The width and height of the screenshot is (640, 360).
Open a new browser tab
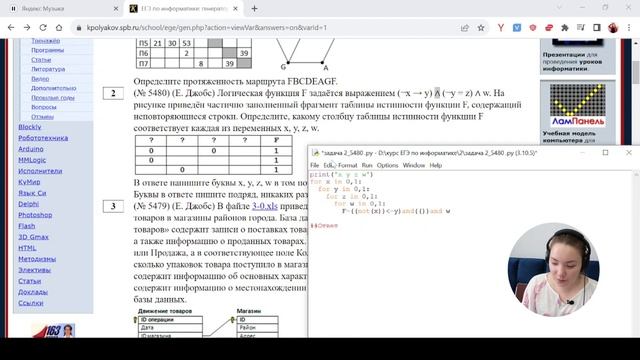(x=254, y=8)
